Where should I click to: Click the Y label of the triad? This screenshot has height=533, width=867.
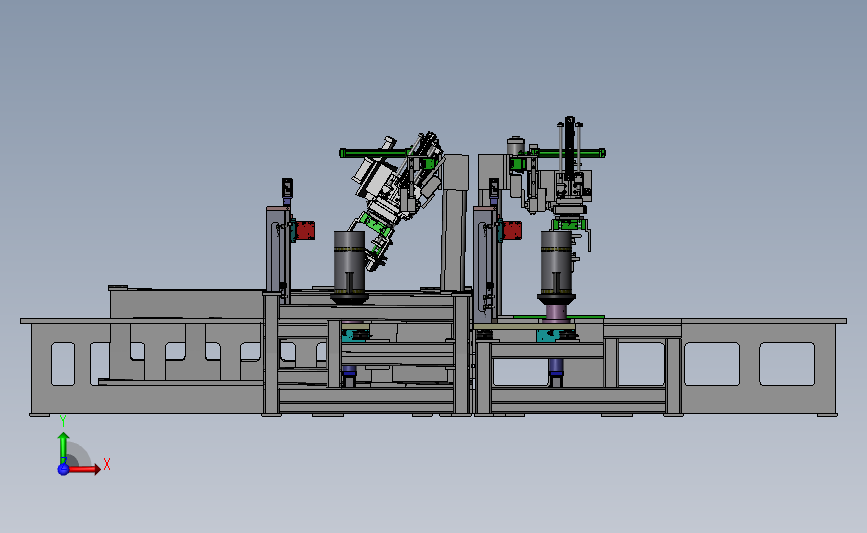[x=63, y=422]
